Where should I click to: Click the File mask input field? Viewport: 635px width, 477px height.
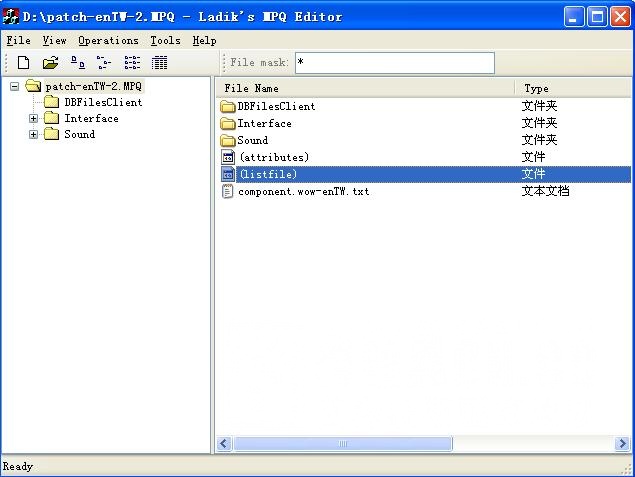395,63
